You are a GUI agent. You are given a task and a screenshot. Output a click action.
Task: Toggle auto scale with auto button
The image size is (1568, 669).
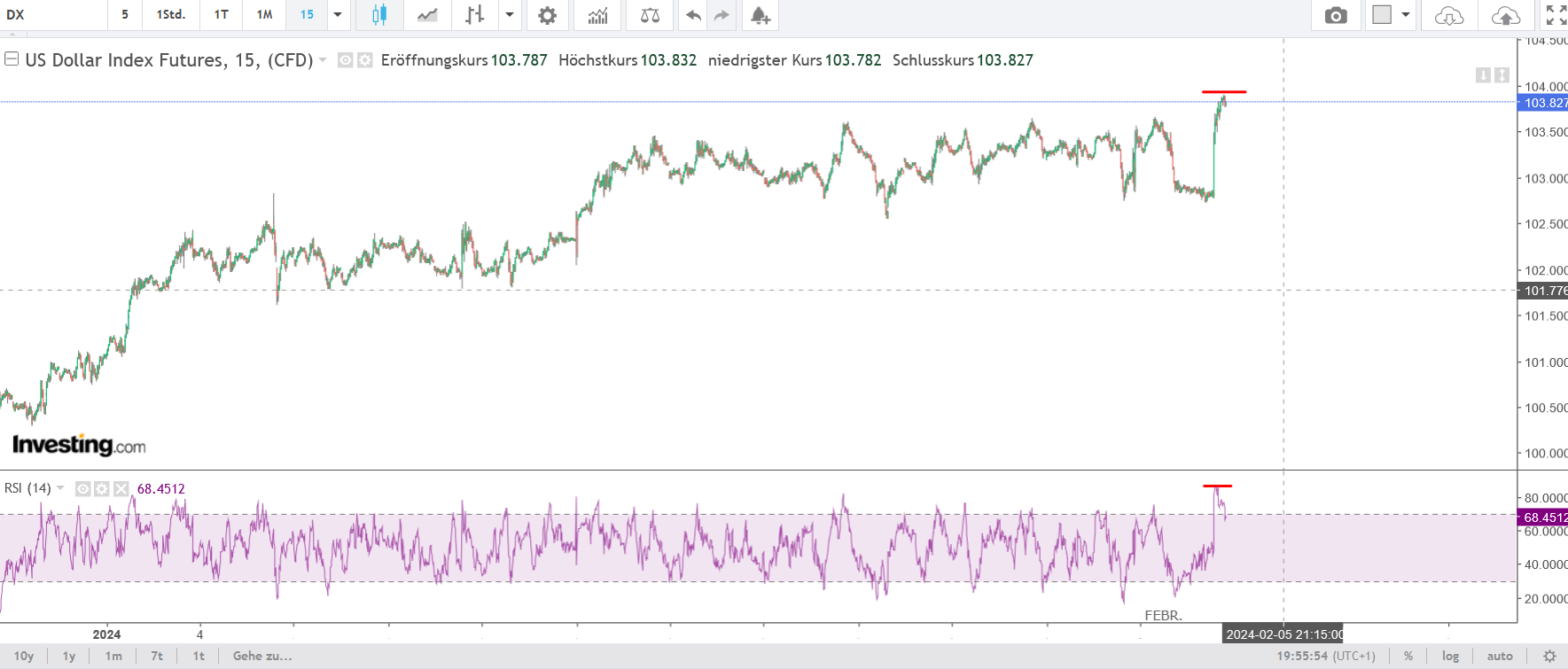tap(1500, 657)
